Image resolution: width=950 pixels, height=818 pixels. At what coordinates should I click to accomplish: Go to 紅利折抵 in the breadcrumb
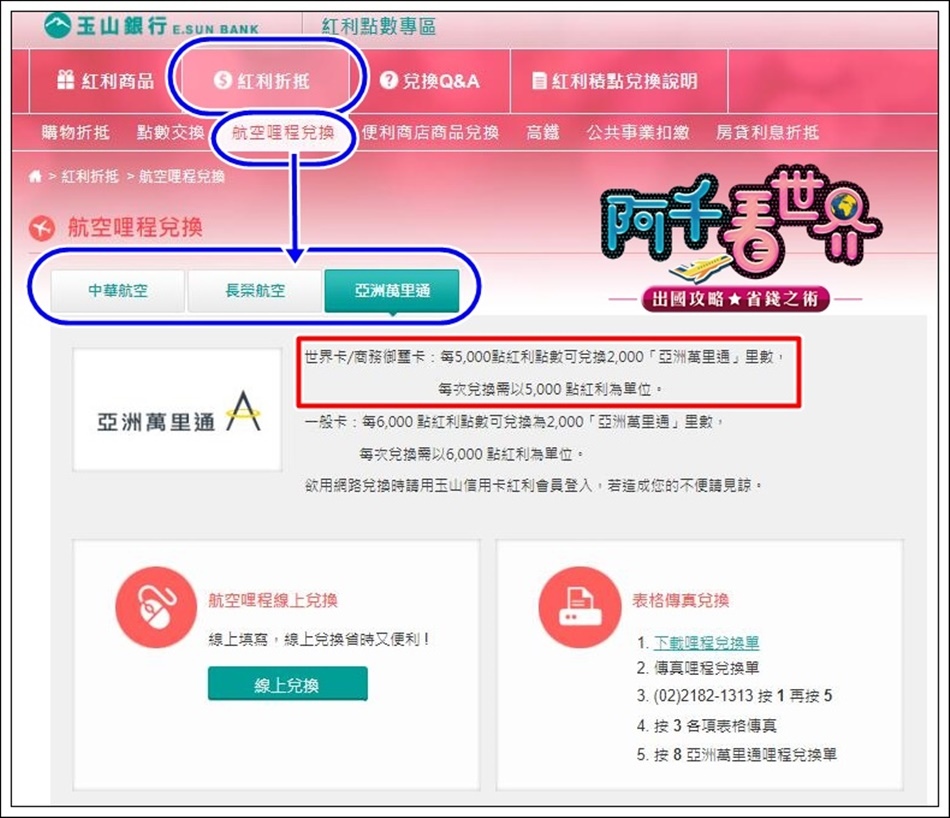coord(90,176)
